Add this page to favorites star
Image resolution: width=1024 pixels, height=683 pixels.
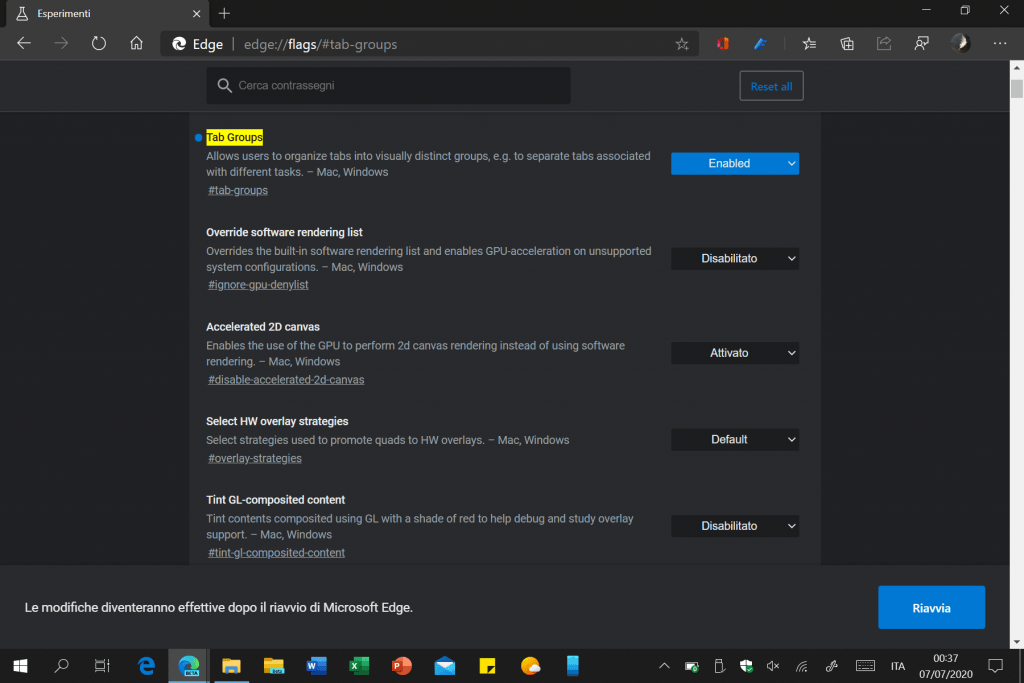tap(682, 44)
